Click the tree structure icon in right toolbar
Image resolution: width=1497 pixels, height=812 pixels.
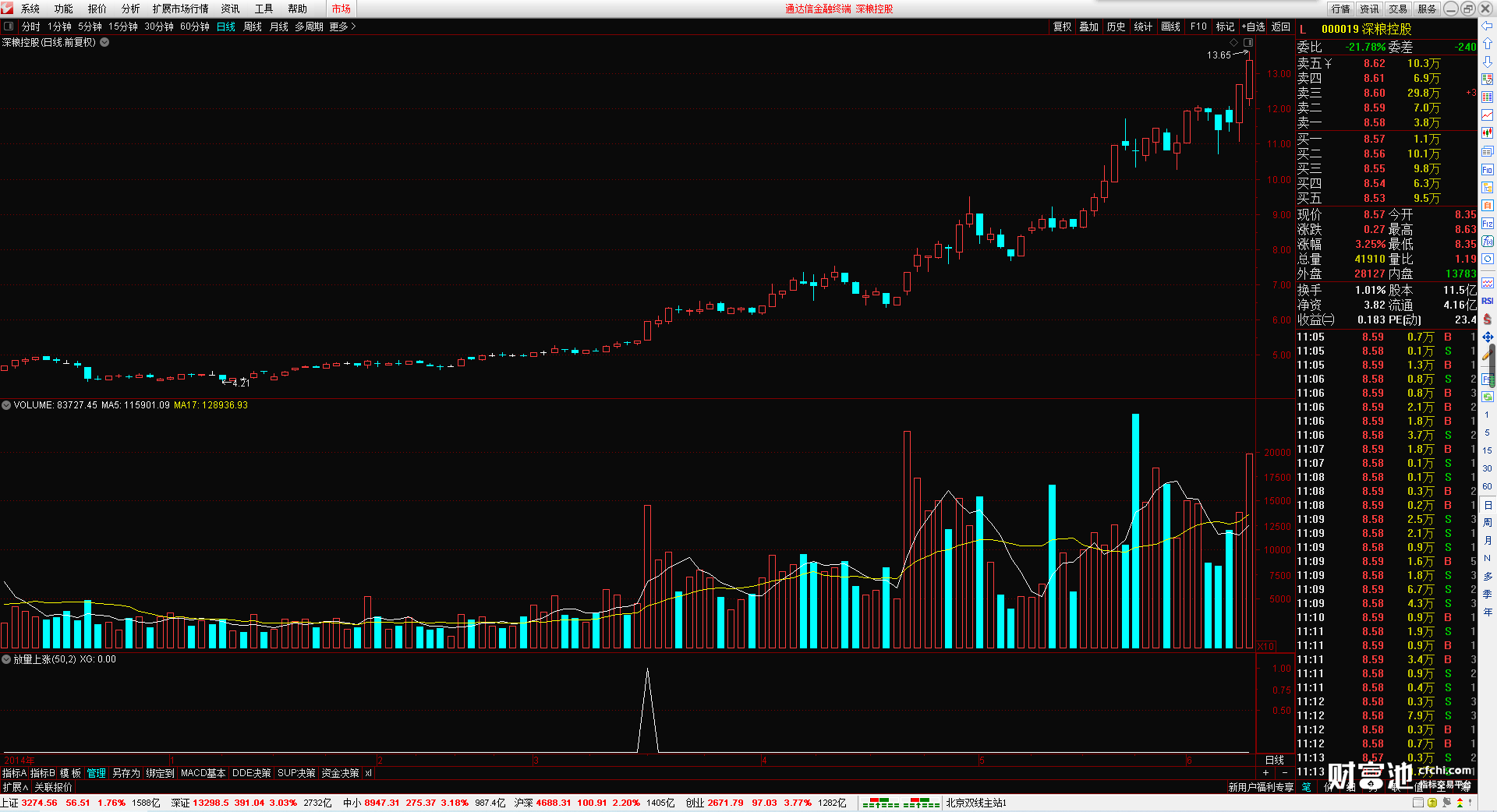point(1487,188)
